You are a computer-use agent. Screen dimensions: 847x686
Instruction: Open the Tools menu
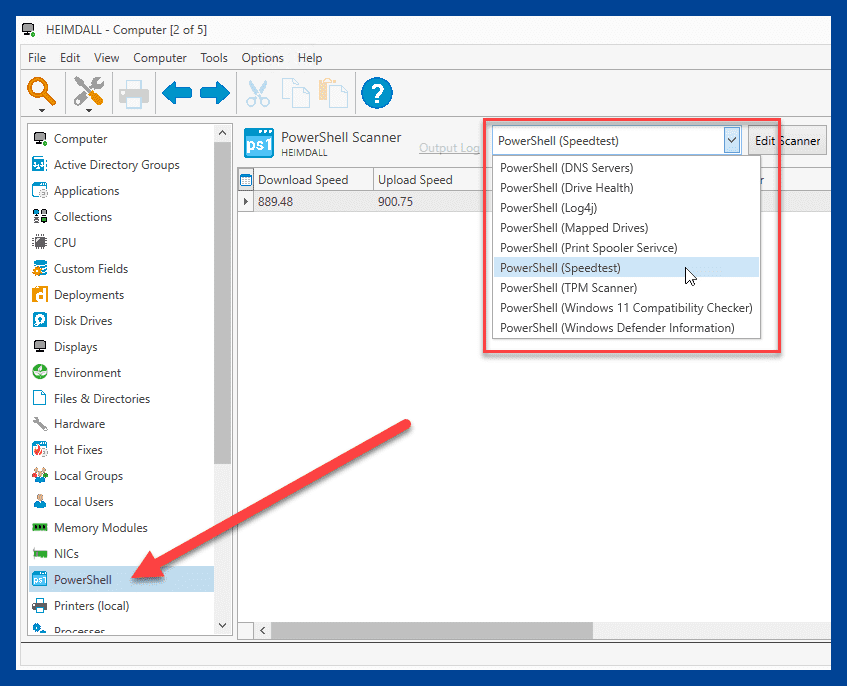click(214, 58)
